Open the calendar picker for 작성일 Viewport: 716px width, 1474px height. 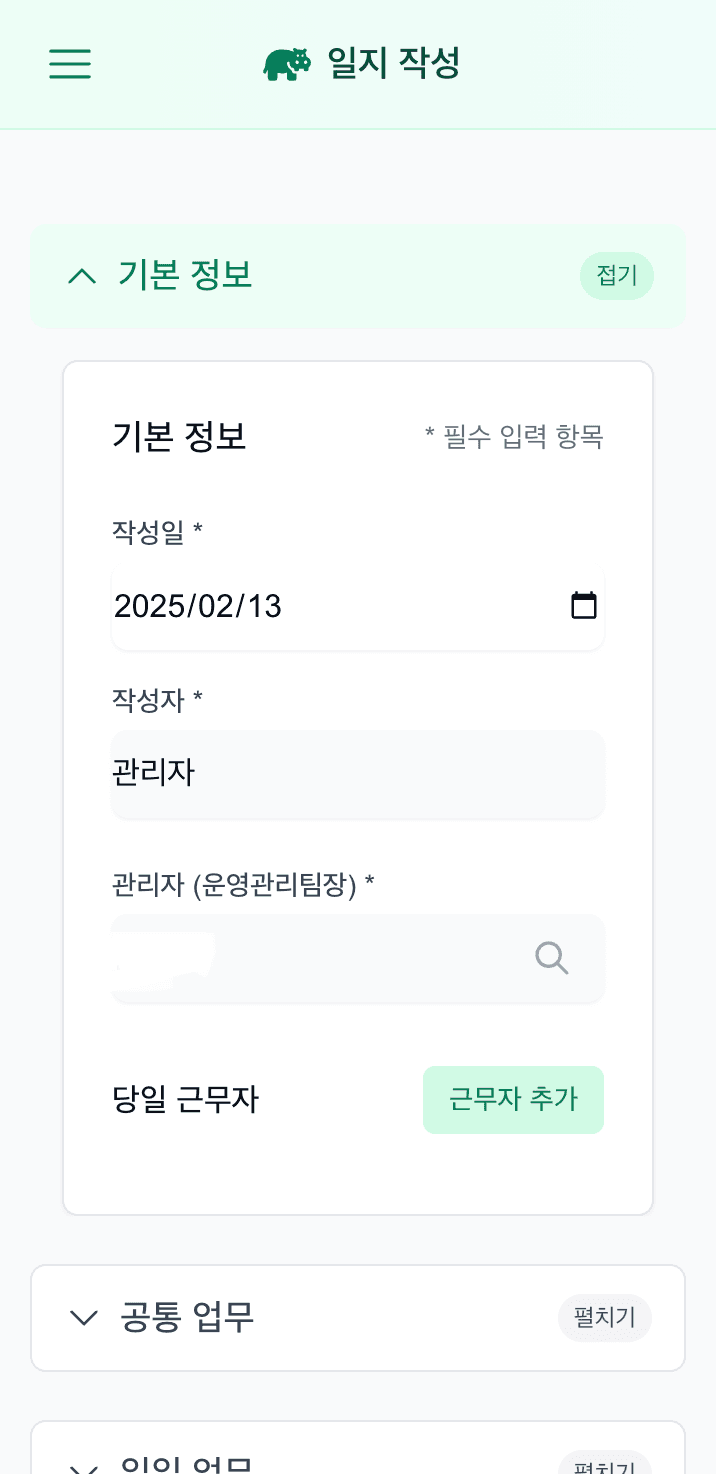click(584, 605)
